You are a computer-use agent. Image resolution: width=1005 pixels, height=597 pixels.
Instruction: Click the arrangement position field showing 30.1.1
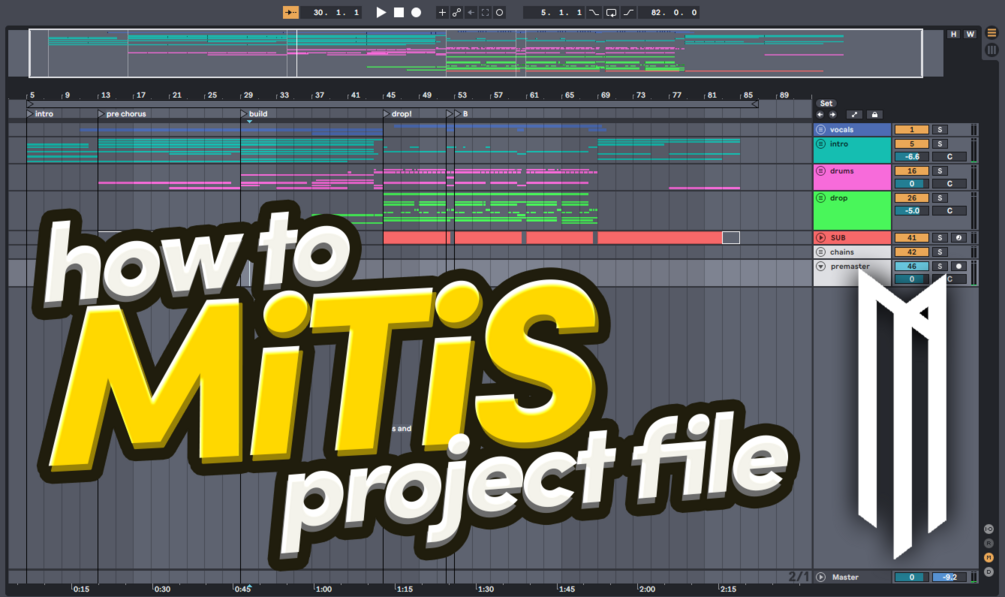click(330, 12)
